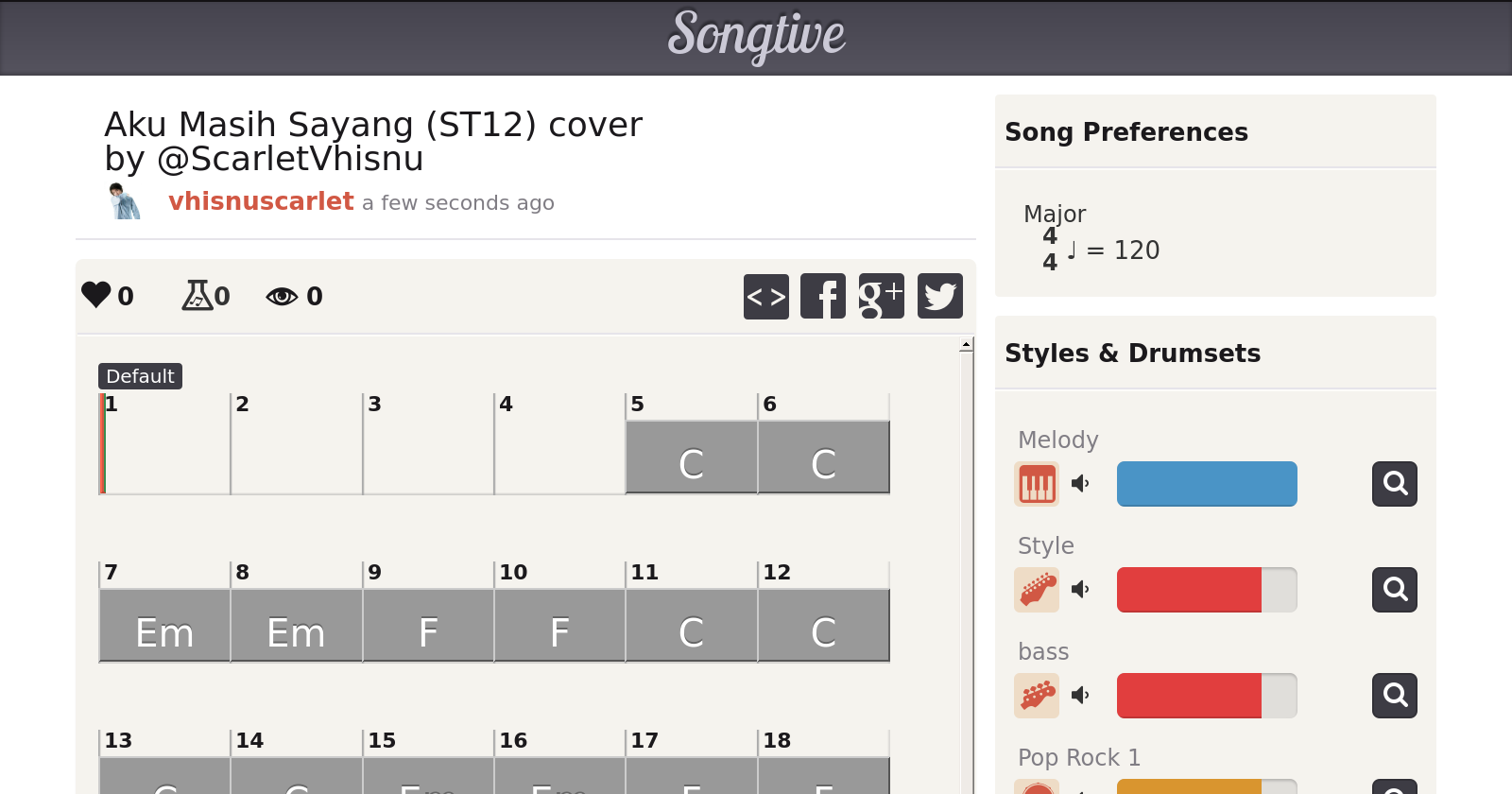Select the Default section label
Screen dimensions: 1512x794
(140, 376)
